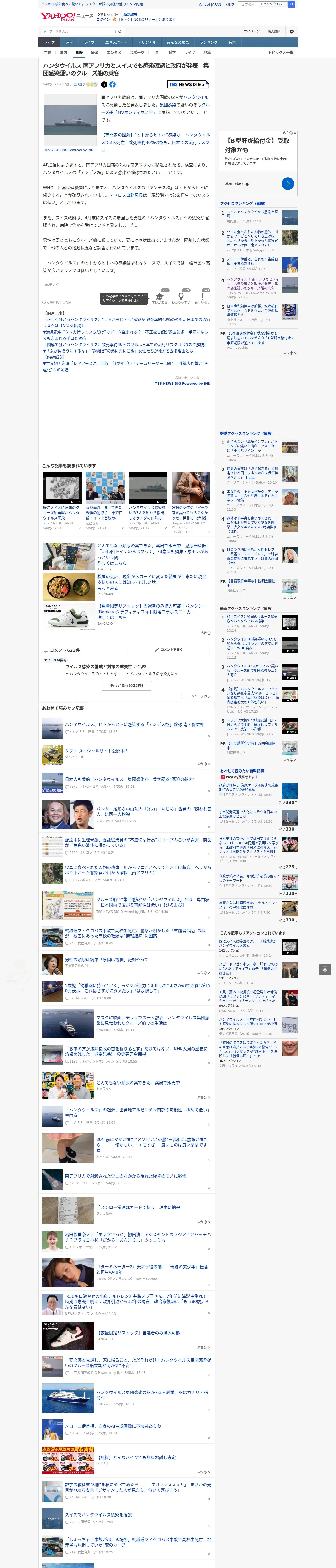Click the cruise ship article photo
The width and height of the screenshot is (336, 1568).
point(70,120)
